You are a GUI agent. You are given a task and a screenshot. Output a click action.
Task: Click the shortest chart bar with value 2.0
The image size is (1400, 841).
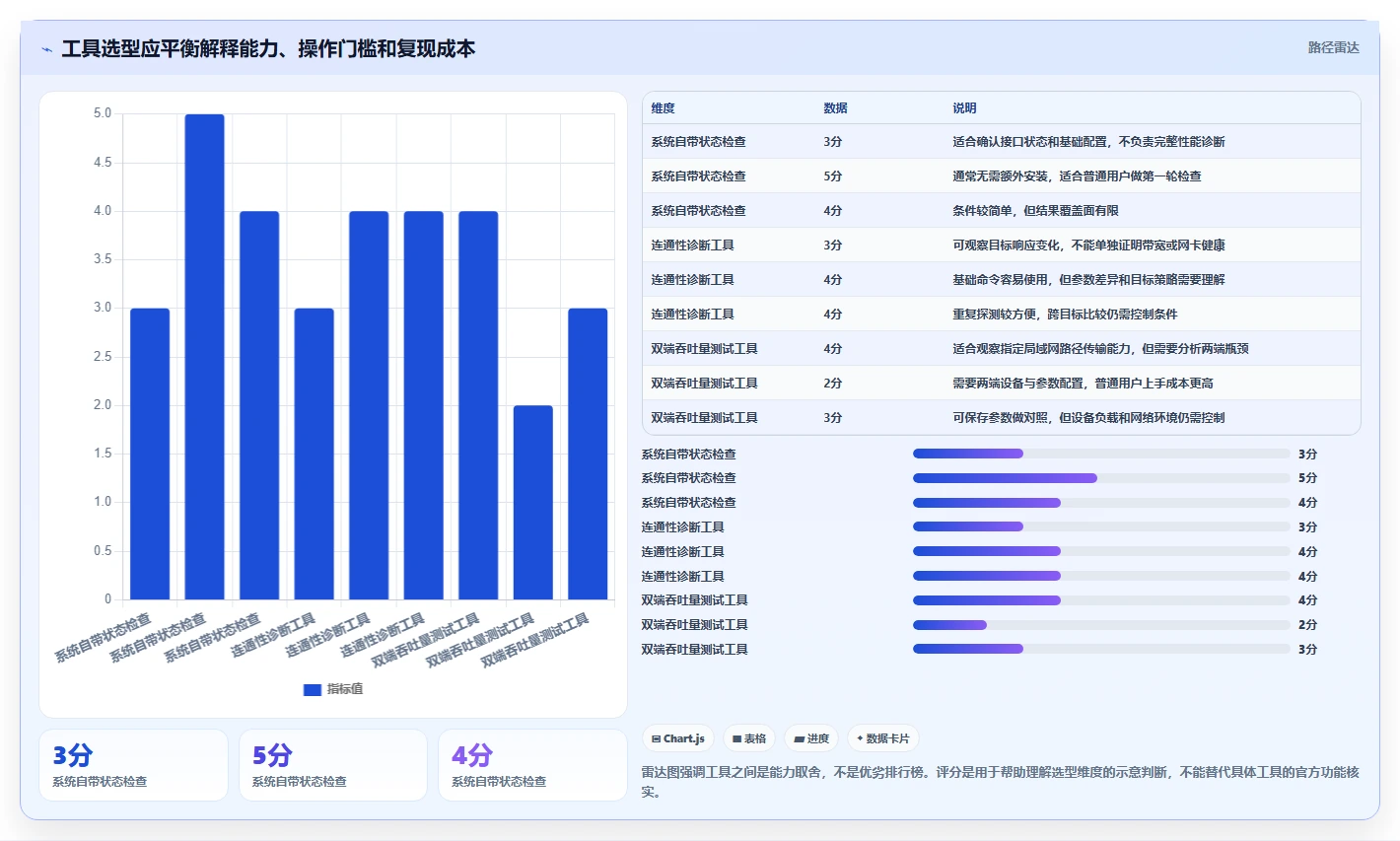click(x=532, y=502)
